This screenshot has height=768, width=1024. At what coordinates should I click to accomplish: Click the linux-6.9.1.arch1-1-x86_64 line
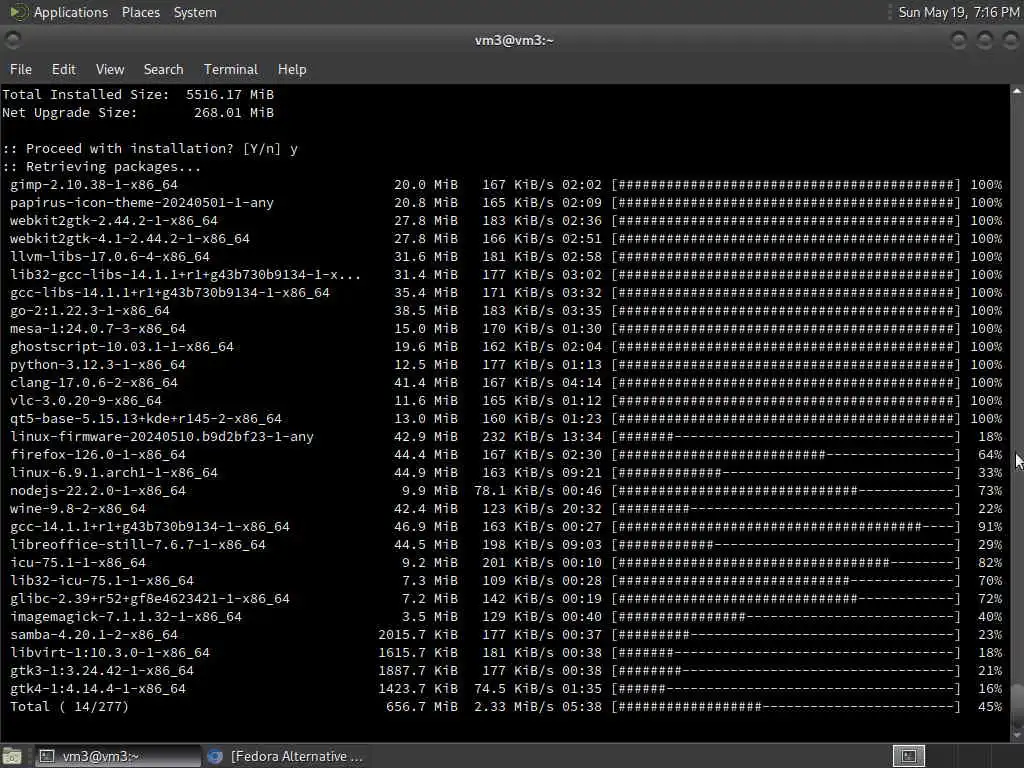[x=505, y=473]
